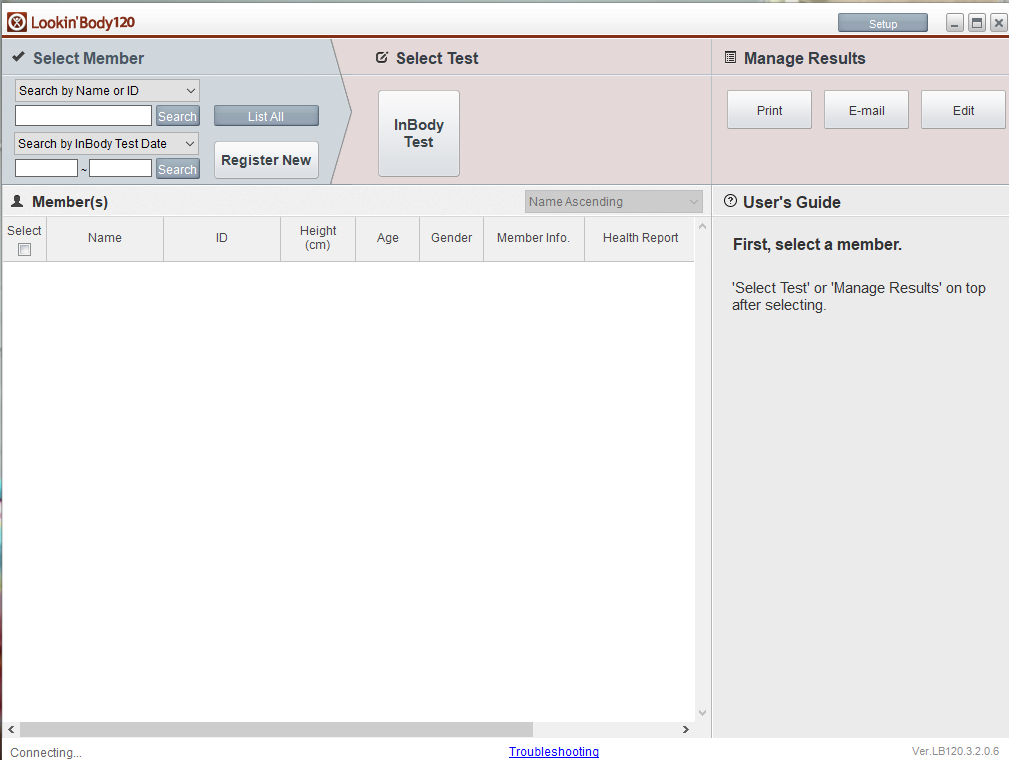Click the Gender column header
1009x760 pixels.
(452, 238)
